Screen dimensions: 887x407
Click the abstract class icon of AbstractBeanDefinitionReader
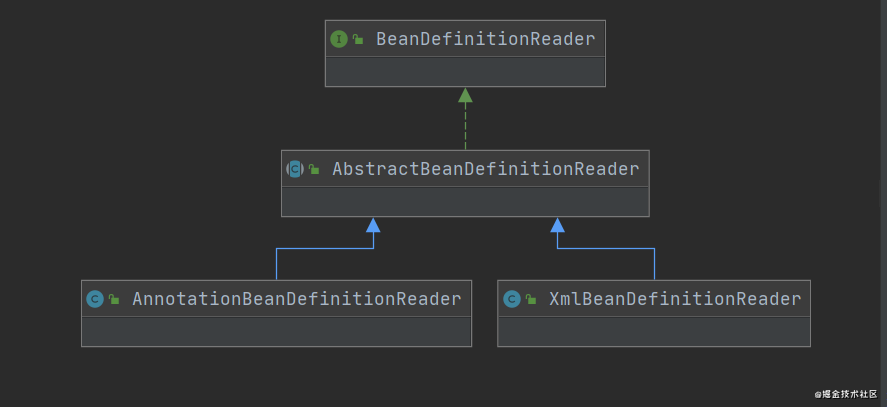(295, 169)
